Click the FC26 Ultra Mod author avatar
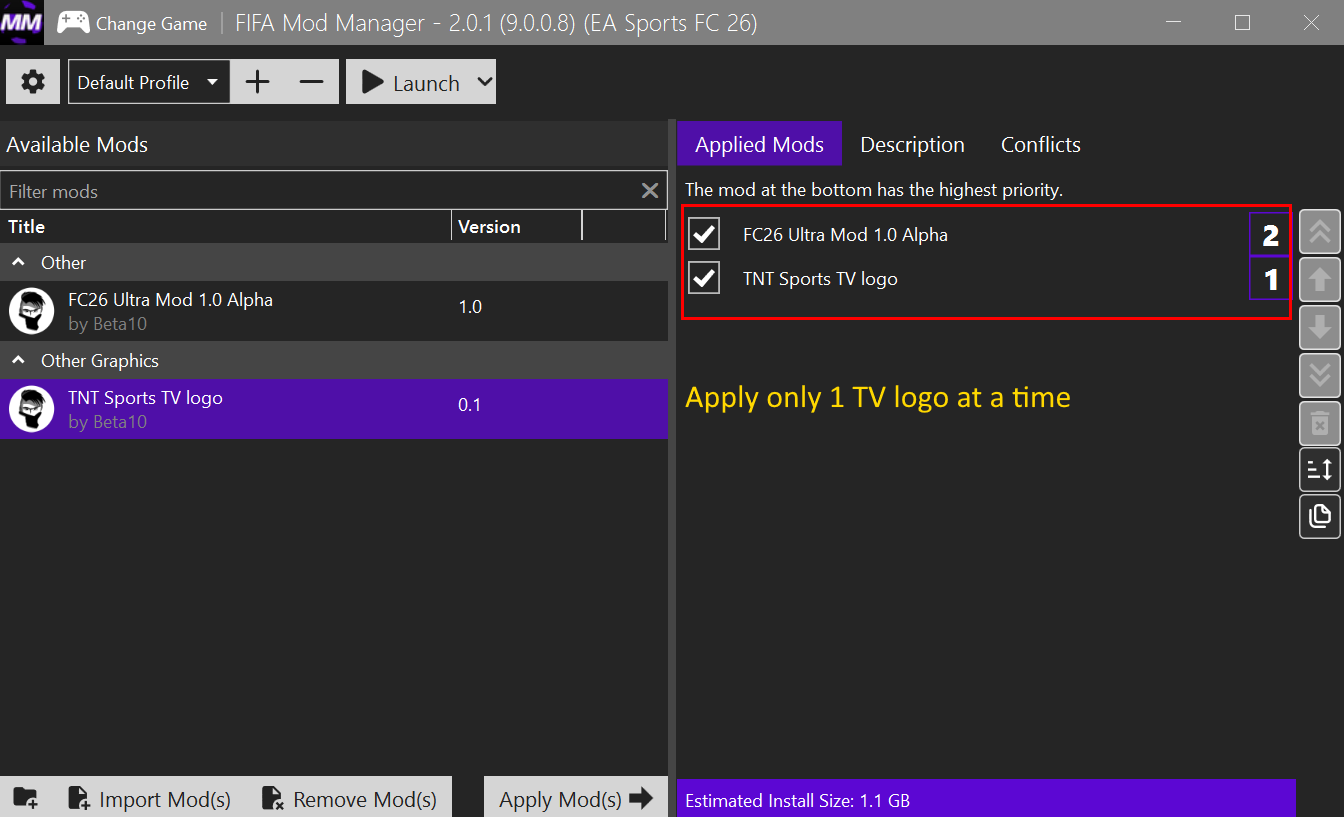 click(32, 311)
